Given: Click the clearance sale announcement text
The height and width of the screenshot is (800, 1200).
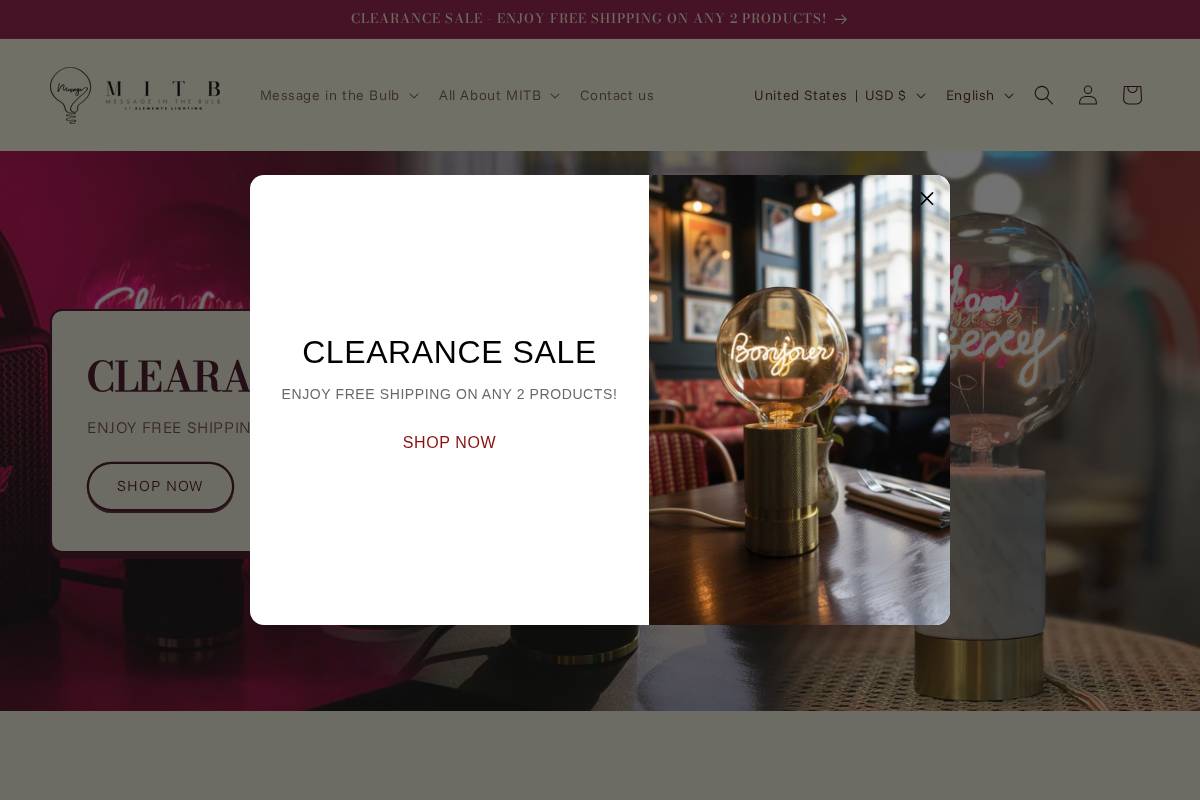Looking at the screenshot, I should point(589,19).
